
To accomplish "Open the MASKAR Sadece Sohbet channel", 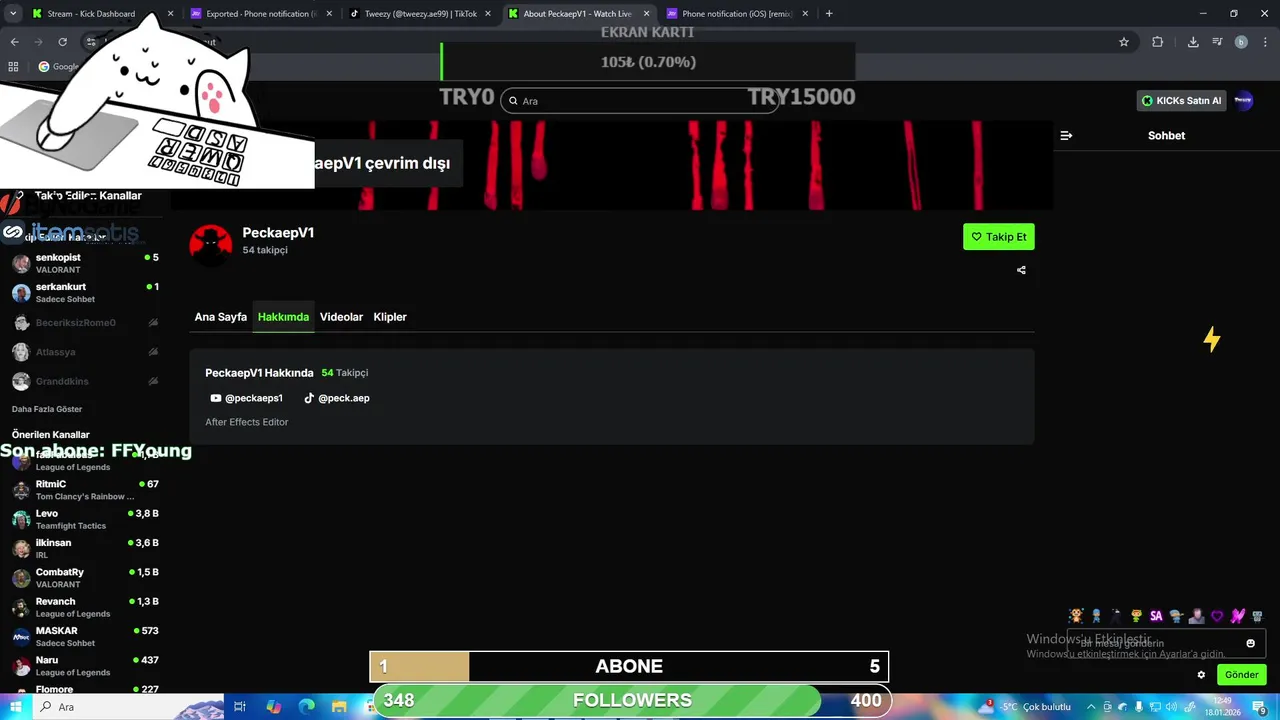I will pos(85,636).
